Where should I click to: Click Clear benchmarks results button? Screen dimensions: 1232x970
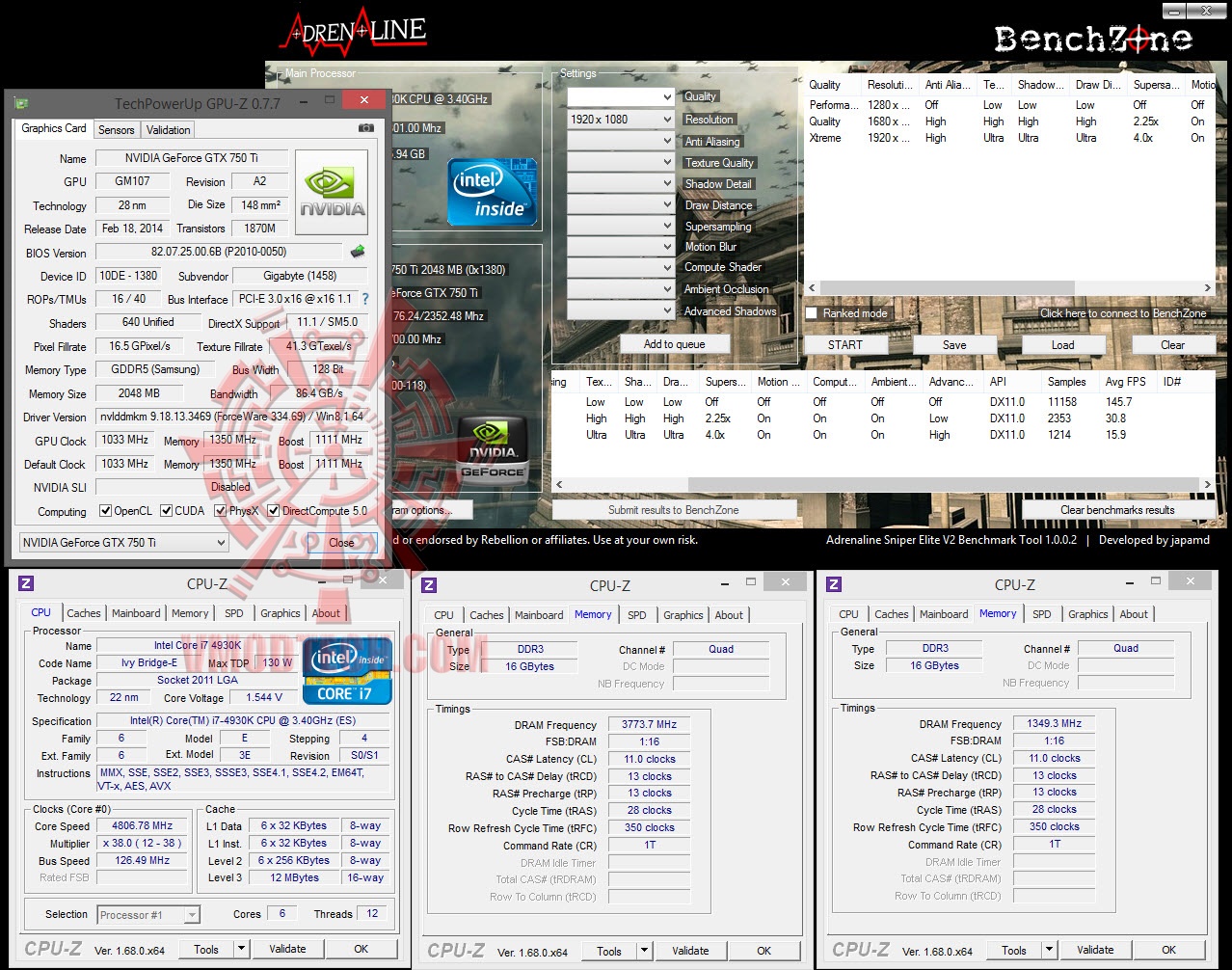(1117, 510)
